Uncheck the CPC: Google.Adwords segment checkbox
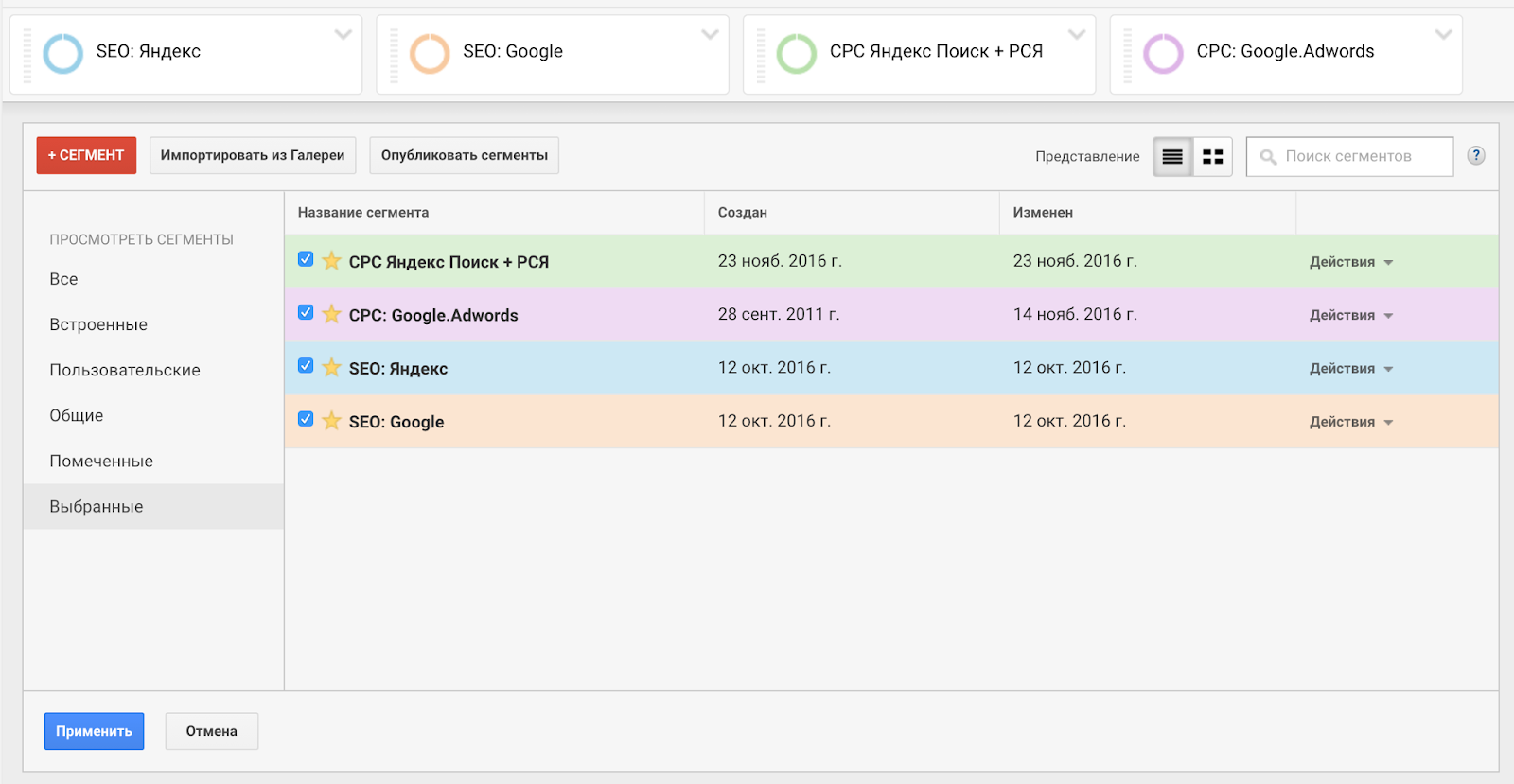The height and width of the screenshot is (784, 1514). 306,312
